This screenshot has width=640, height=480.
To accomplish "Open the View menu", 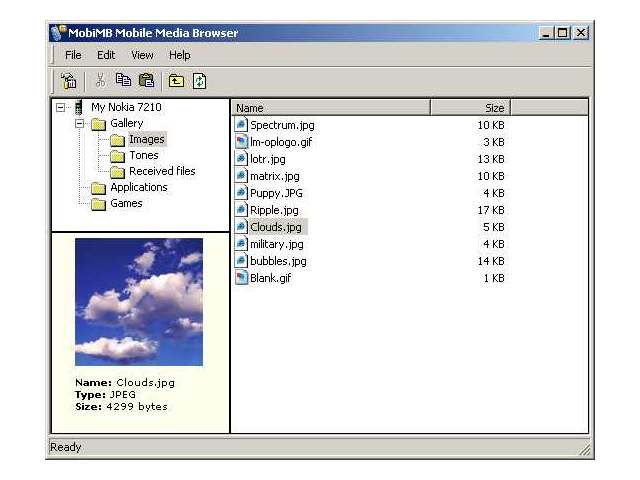I will coord(142,55).
